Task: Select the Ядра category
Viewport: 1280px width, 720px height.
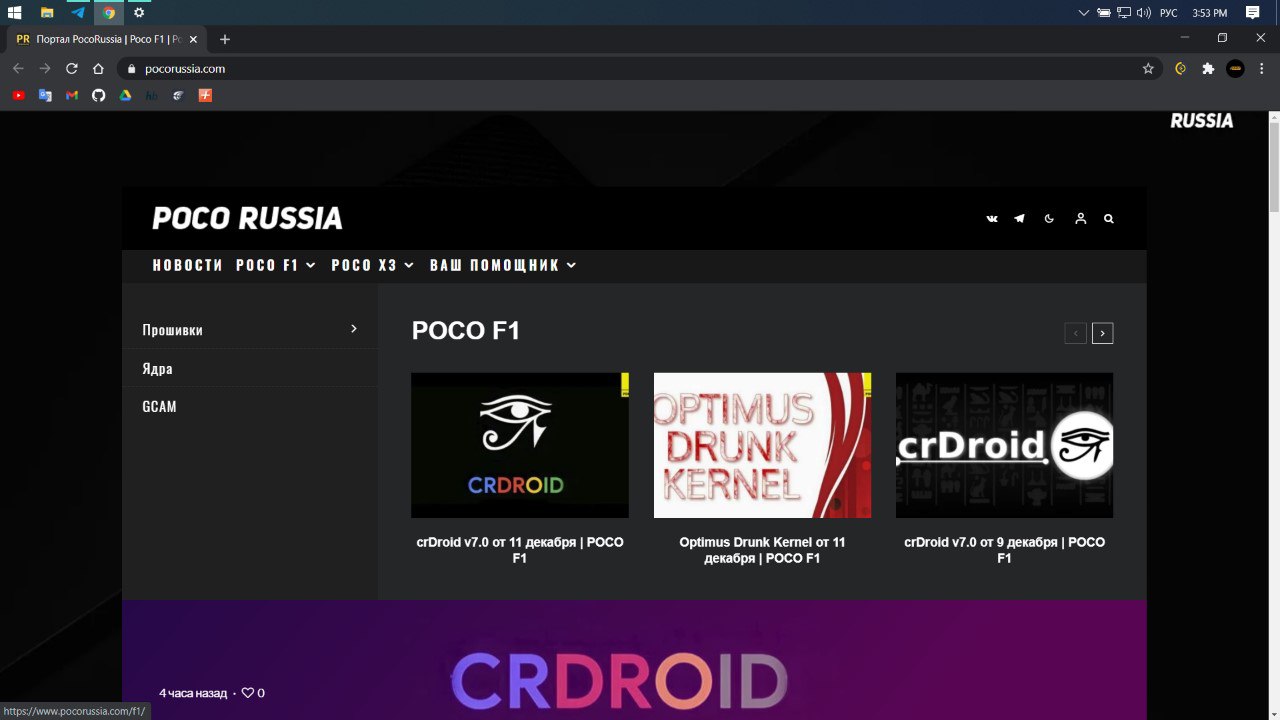Action: pos(157,368)
